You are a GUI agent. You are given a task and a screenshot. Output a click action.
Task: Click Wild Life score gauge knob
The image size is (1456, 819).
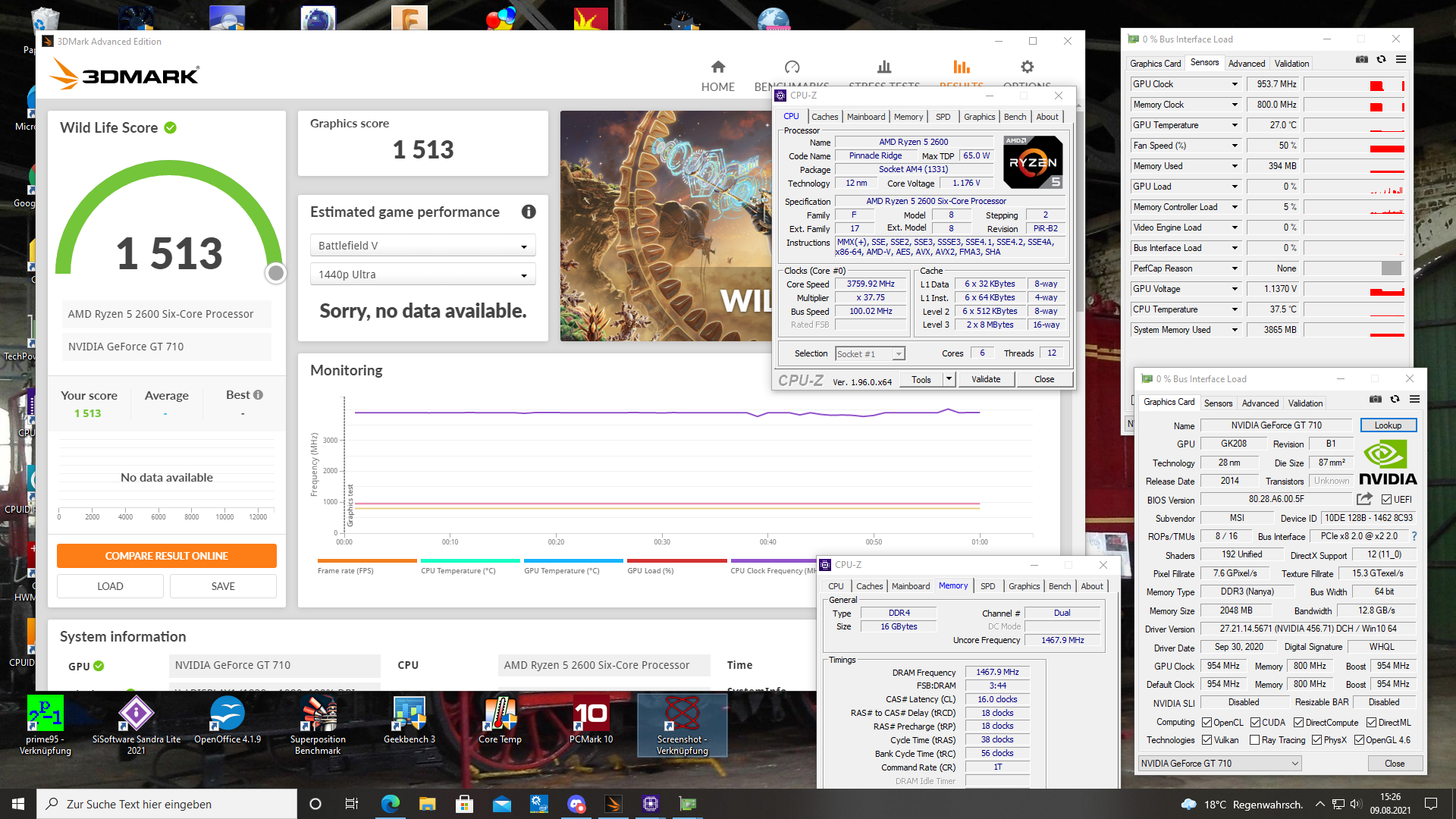(276, 273)
